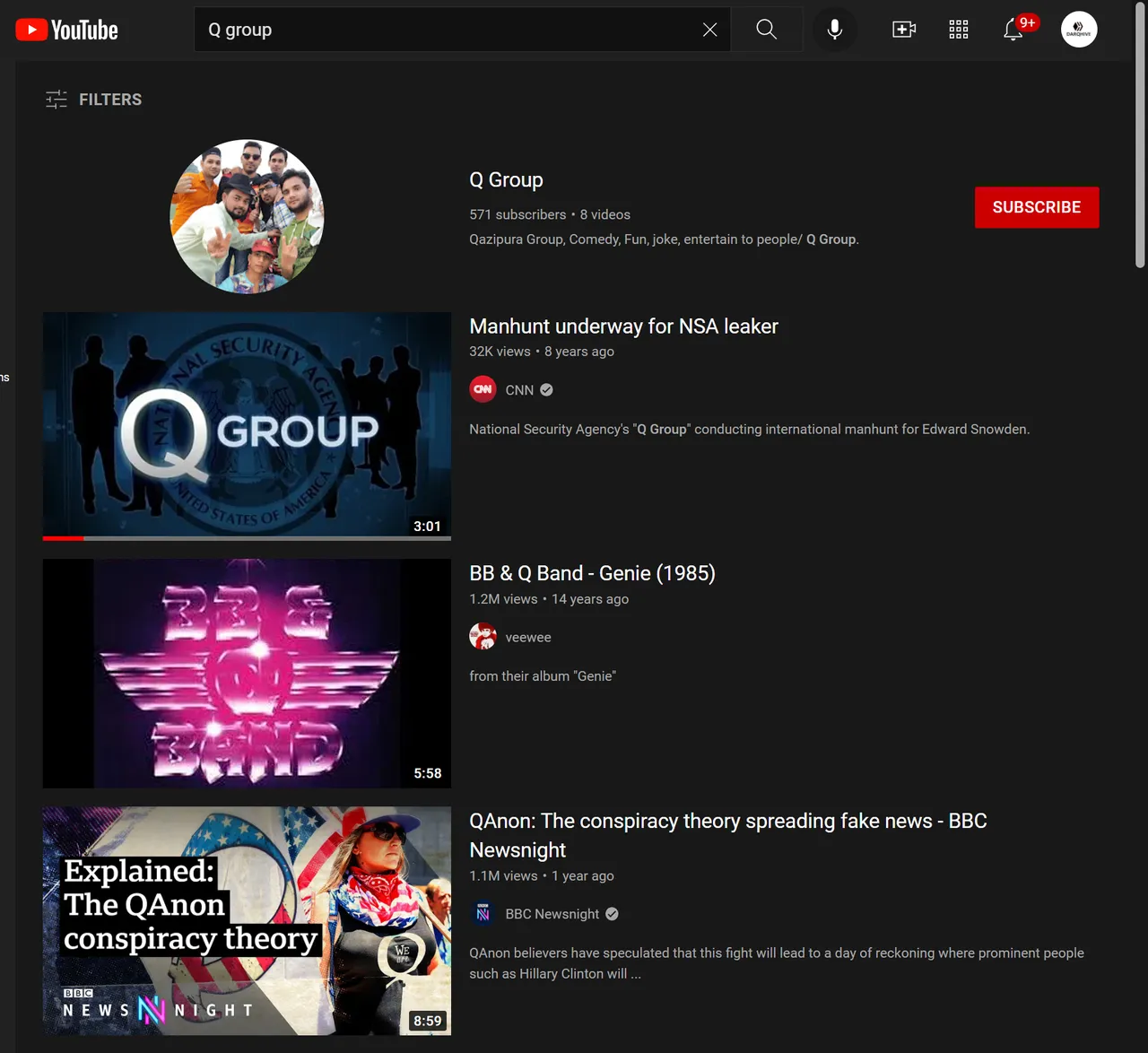Open the 'BB & Q Band - Genie (1985)' title
The width and height of the screenshot is (1148, 1053).
click(592, 573)
